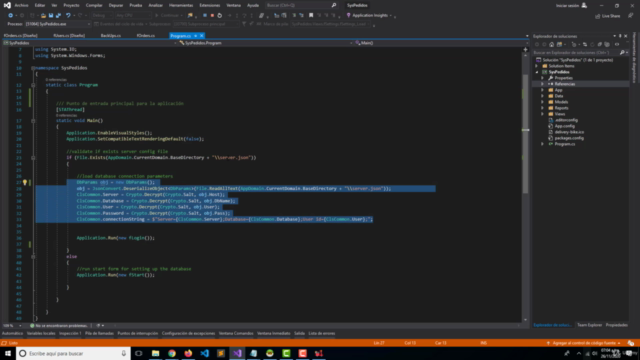Screen dimensions: 640x360
Task: Switch to the fUsers.cs [Diseño] tab
Action: (x=69, y=36)
